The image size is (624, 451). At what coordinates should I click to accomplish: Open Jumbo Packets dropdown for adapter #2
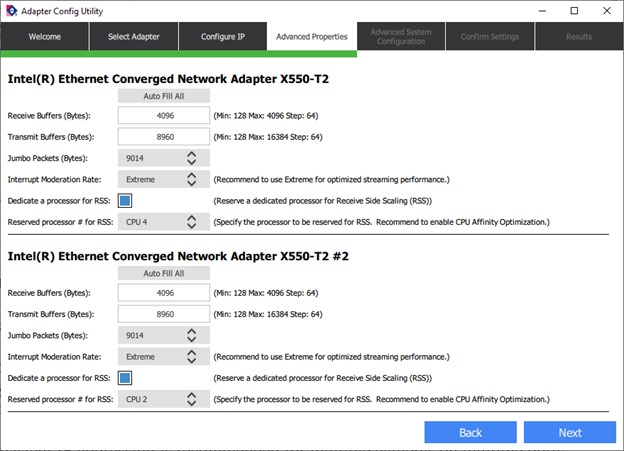164,336
